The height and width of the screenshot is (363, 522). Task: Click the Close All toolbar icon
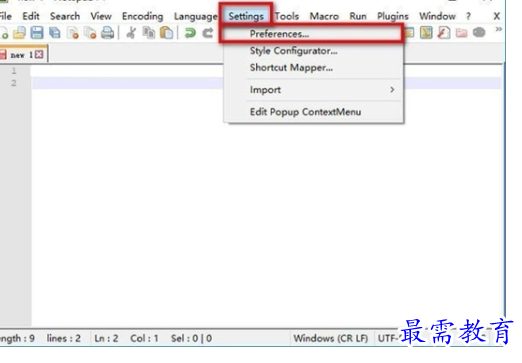[90, 33]
